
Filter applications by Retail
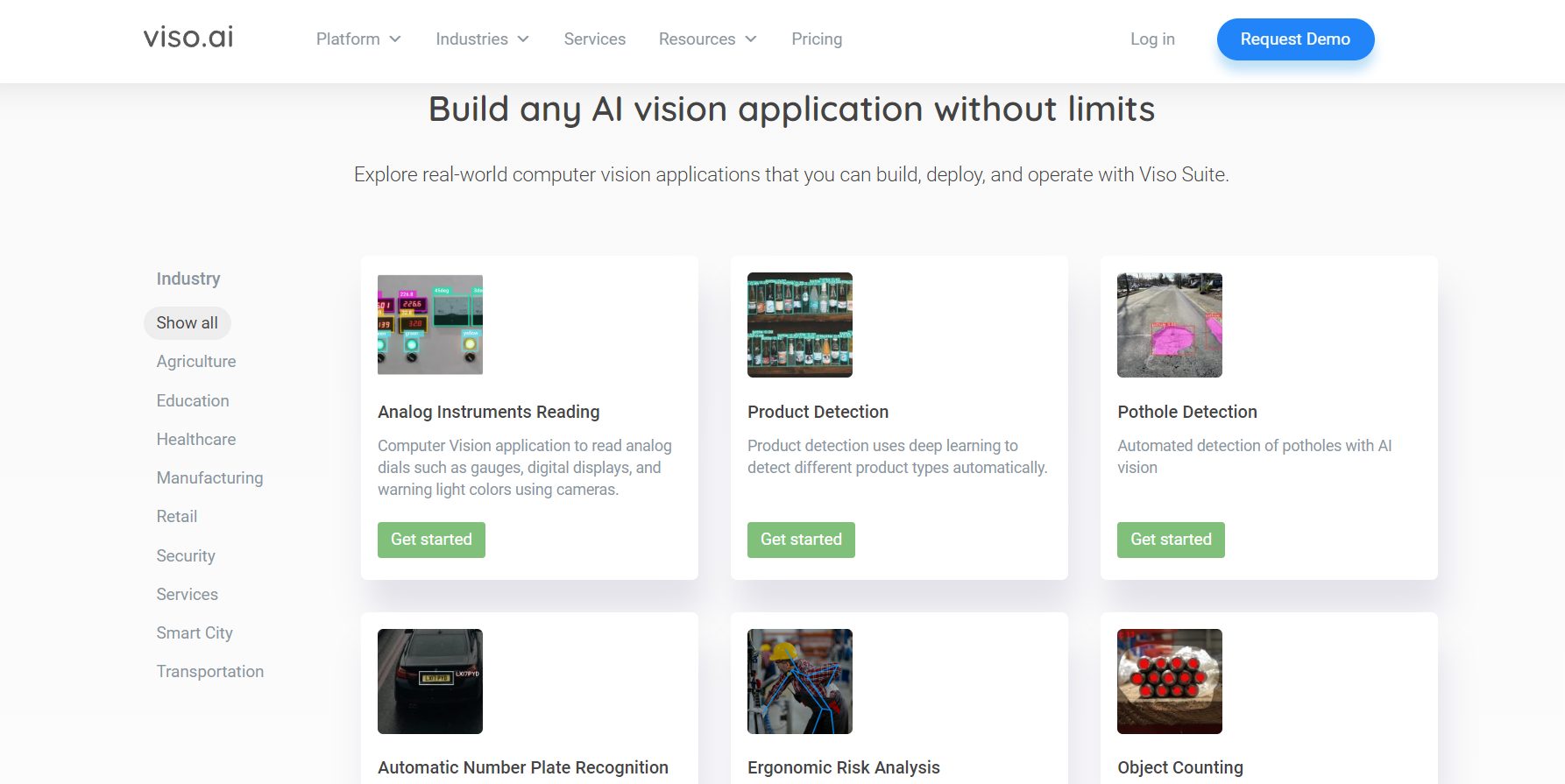[177, 517]
